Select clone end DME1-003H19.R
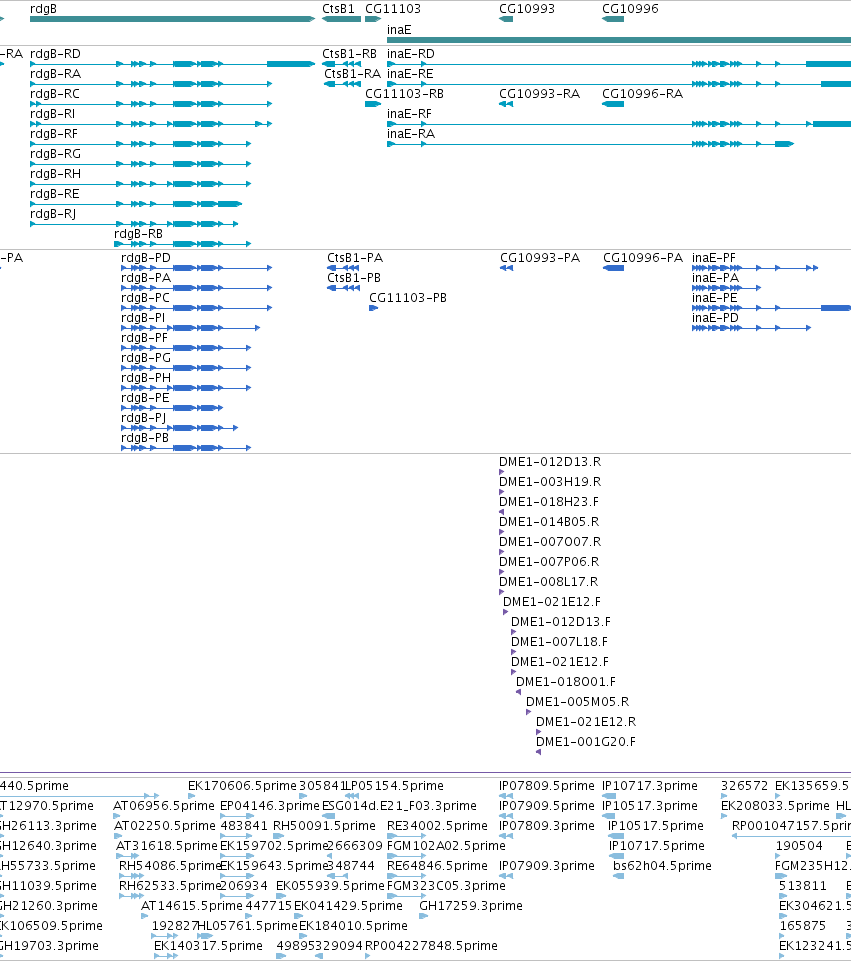Screen dimensions: 851x961 pos(550,482)
